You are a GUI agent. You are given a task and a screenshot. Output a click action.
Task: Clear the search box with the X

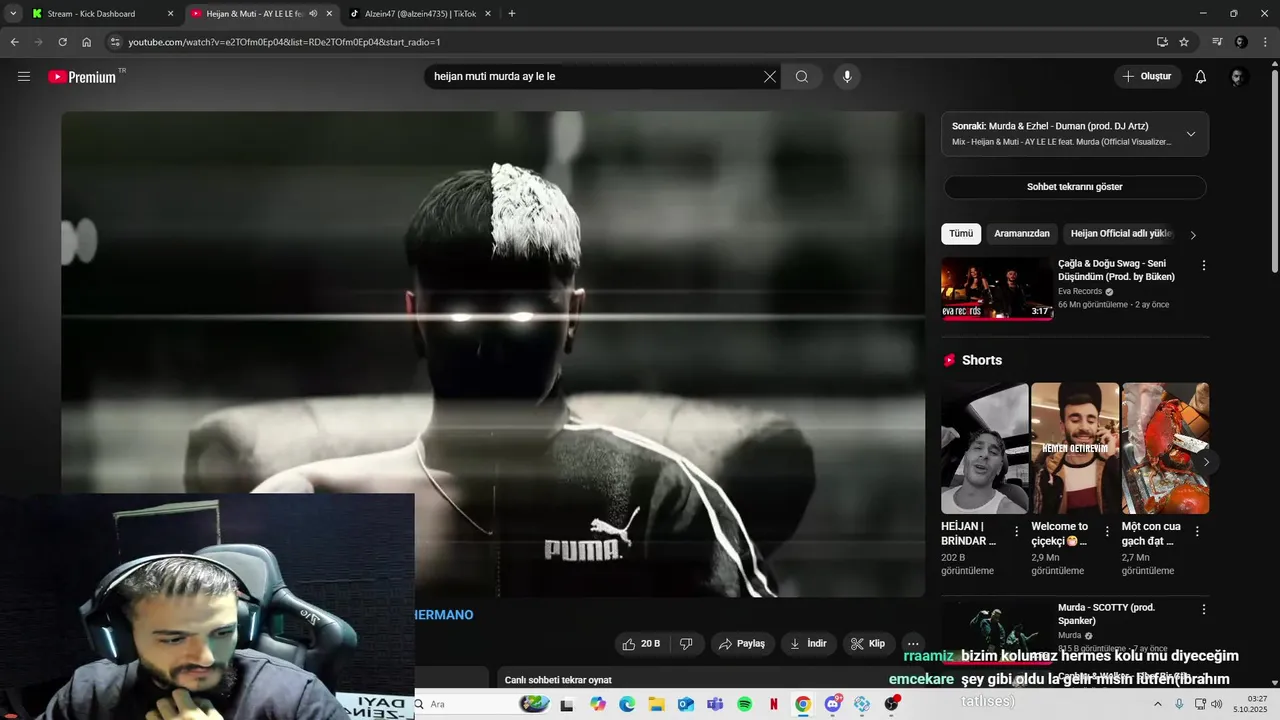pos(770,77)
